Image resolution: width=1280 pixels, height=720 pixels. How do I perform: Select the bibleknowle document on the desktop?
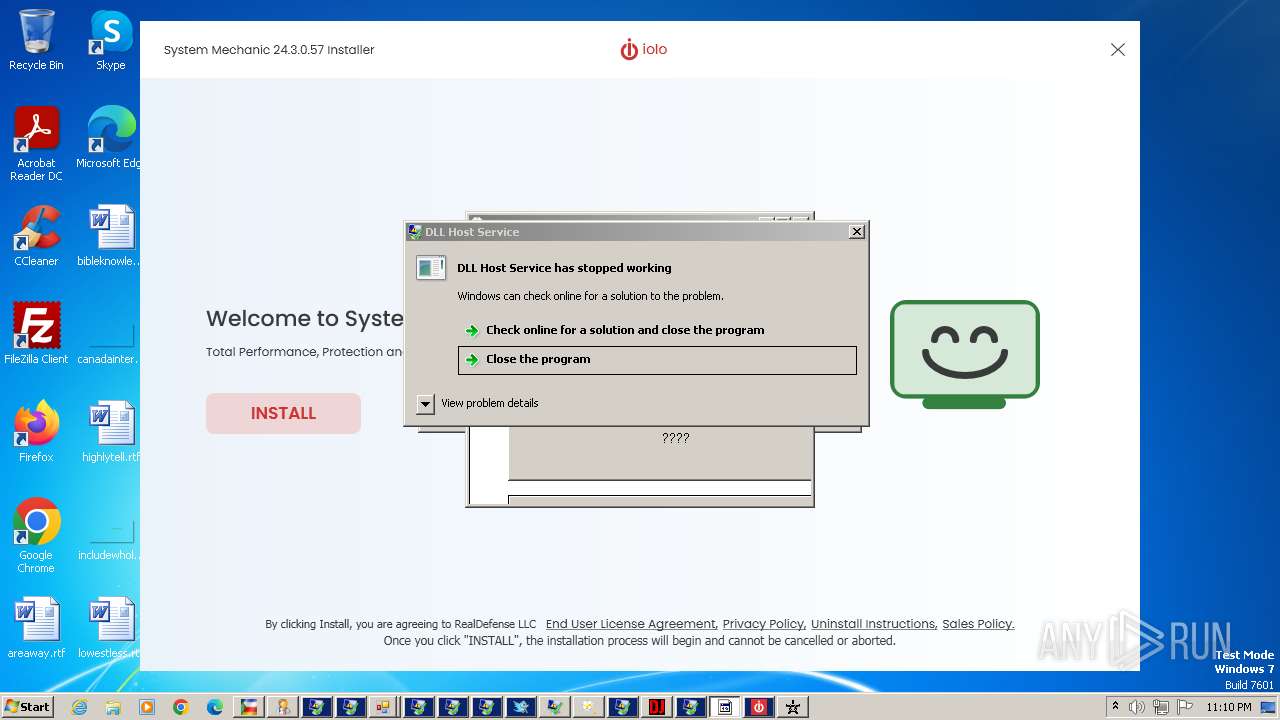click(x=110, y=236)
